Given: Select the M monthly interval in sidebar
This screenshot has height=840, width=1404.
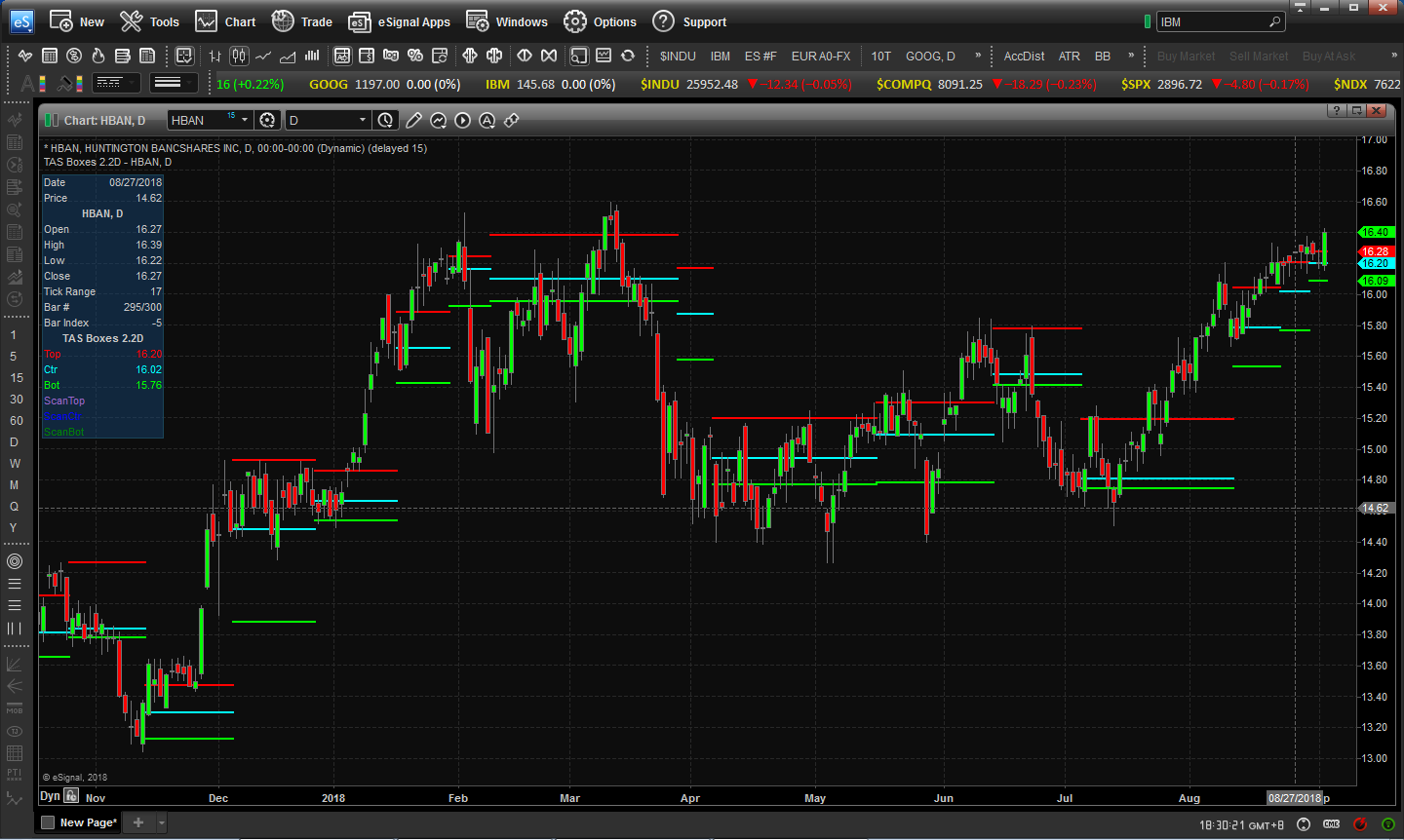Looking at the screenshot, I should (x=15, y=485).
